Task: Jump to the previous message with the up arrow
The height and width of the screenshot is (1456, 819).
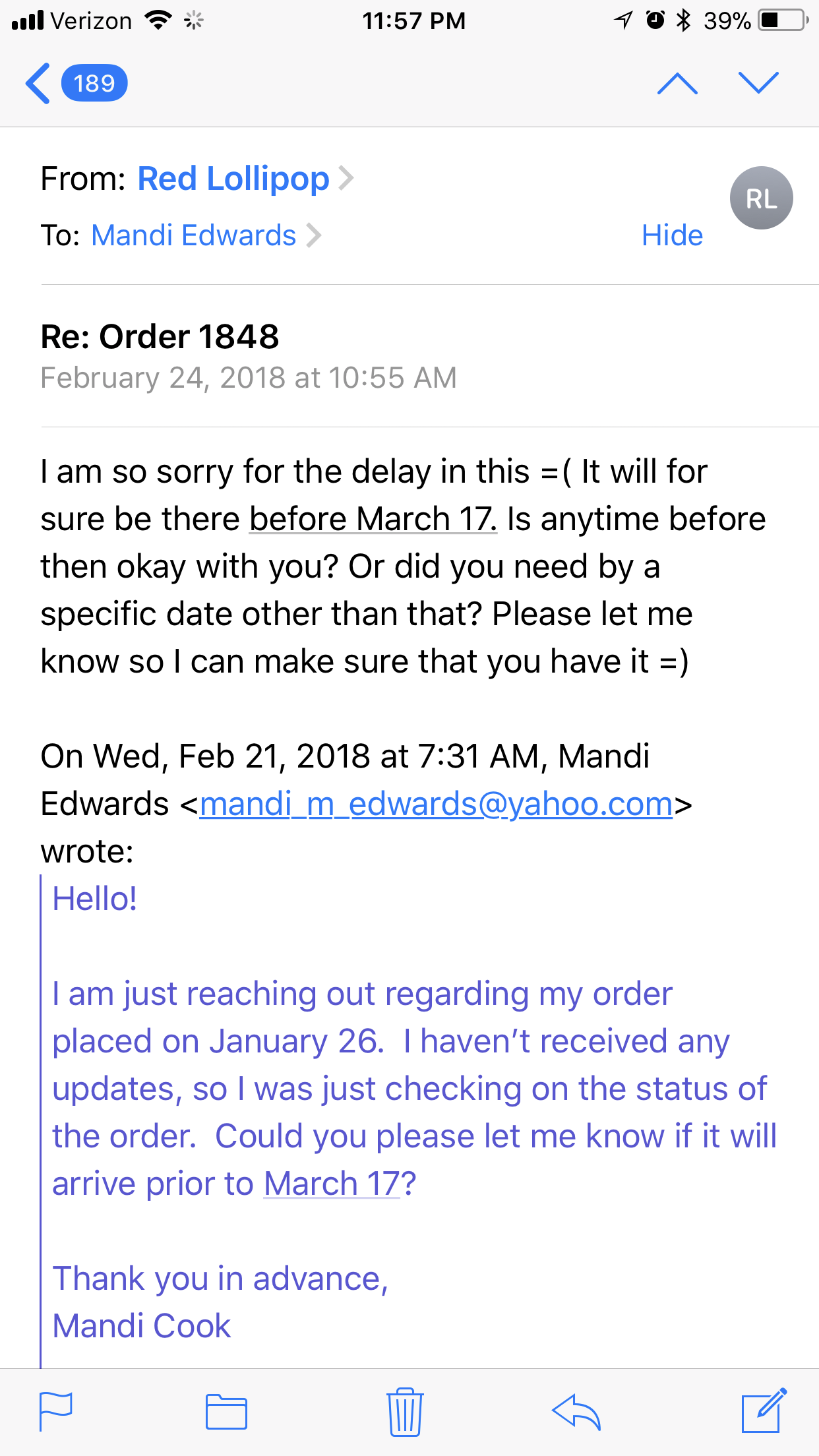Action: (x=677, y=83)
